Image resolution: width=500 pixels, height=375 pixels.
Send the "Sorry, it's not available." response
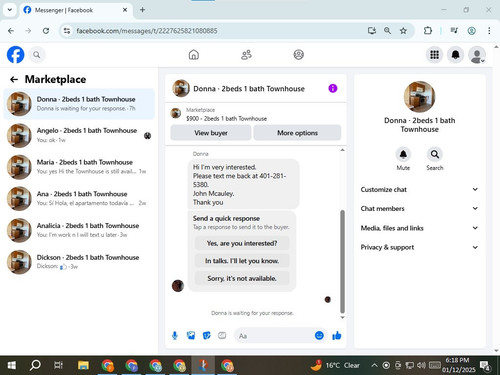[242, 278]
